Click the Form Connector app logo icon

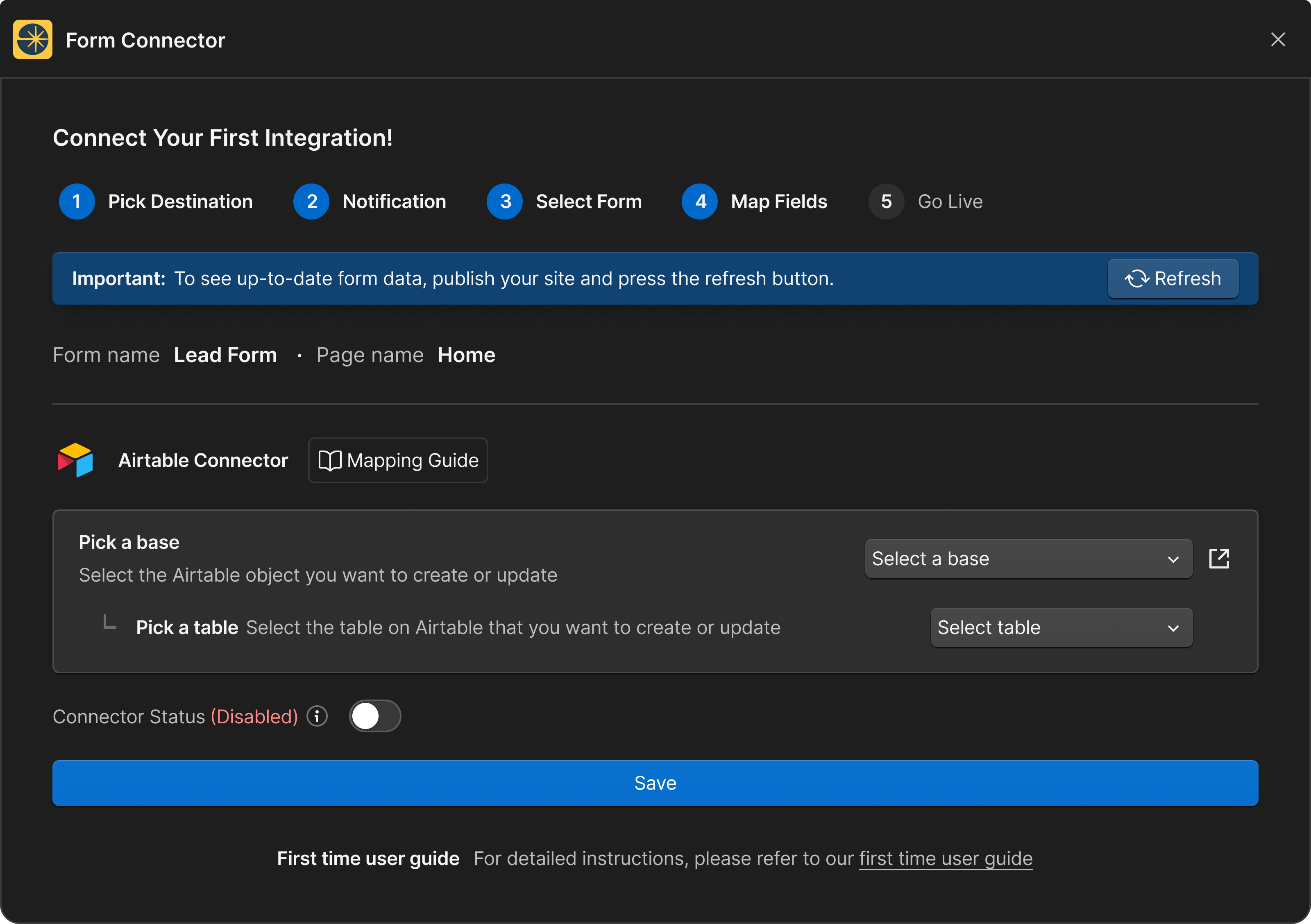(32, 39)
